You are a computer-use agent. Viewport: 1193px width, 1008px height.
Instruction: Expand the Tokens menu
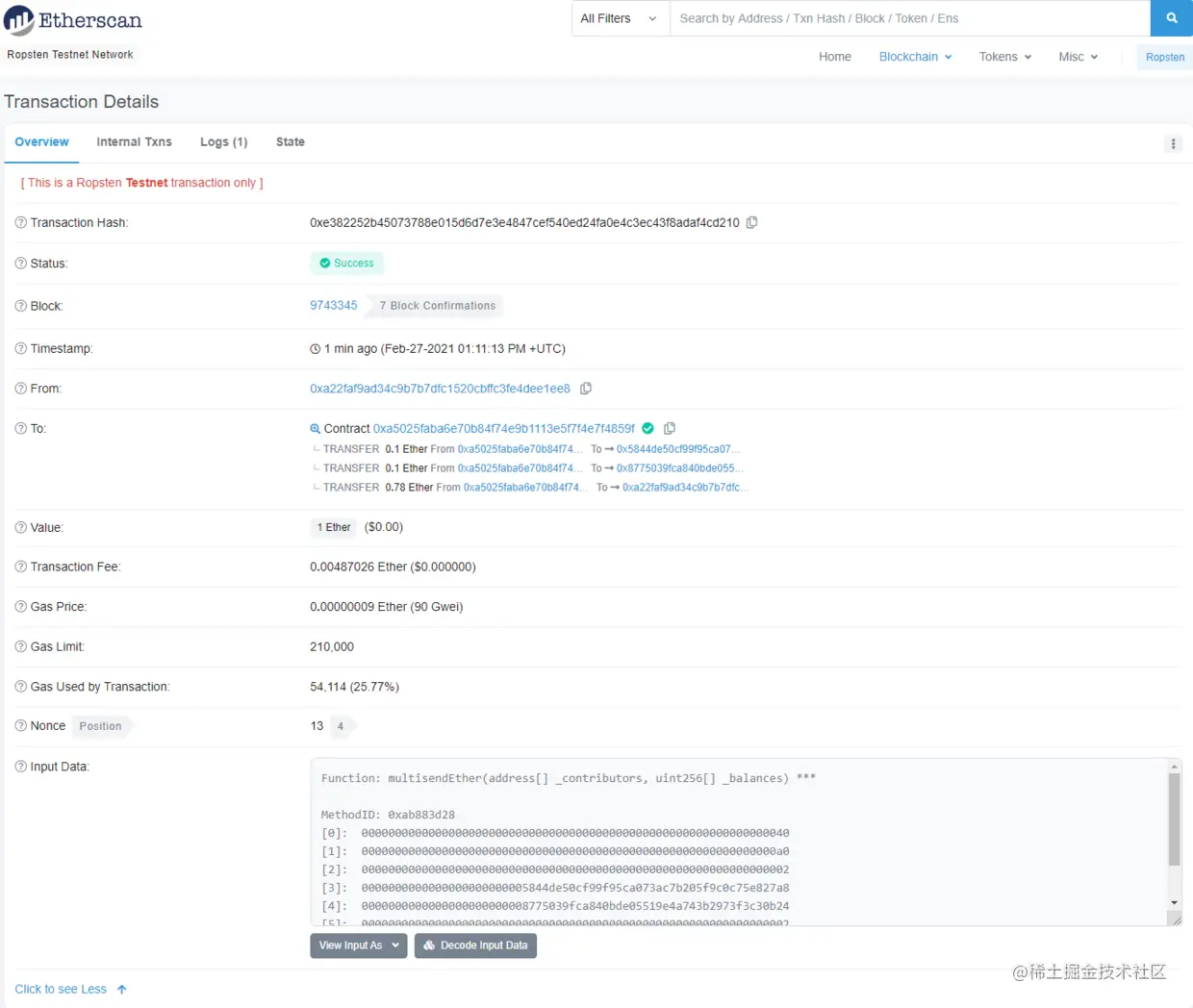(x=1005, y=57)
